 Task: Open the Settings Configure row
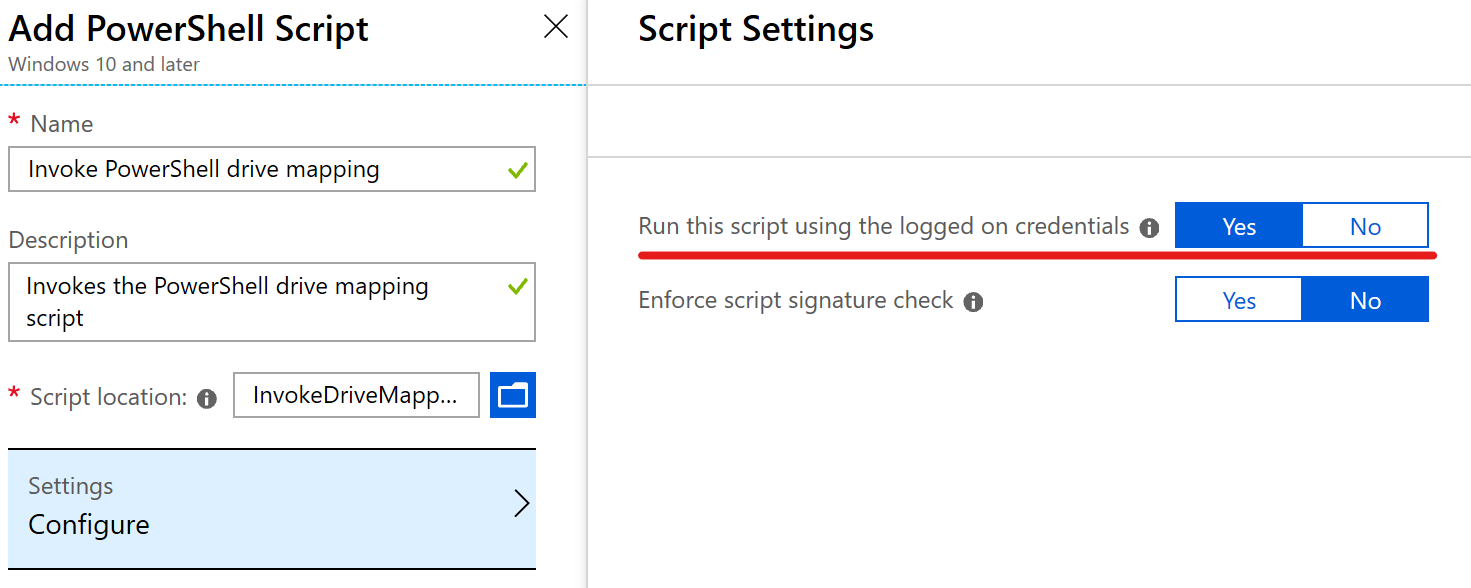coord(272,508)
